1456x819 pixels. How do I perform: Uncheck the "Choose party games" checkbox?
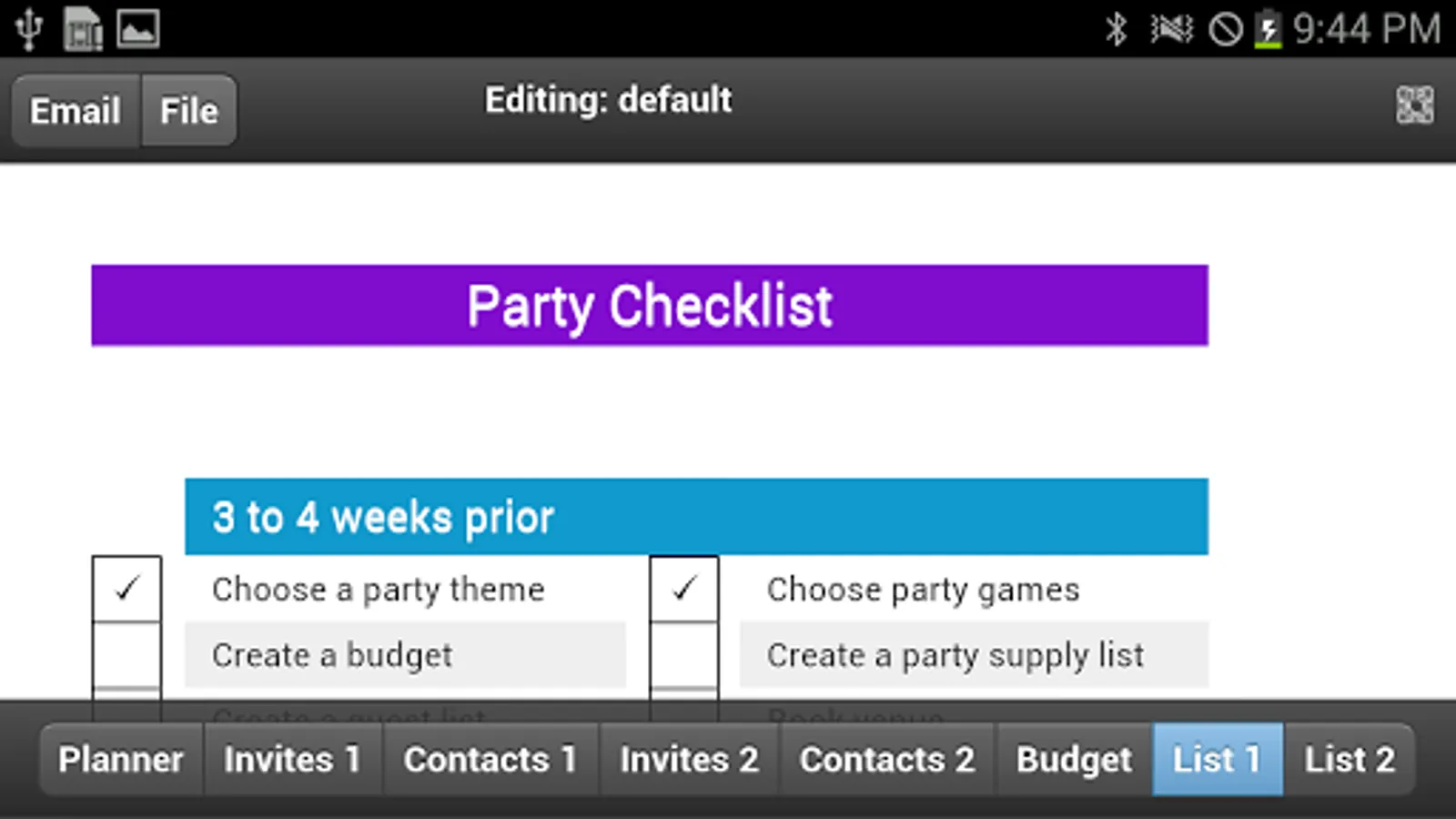pyautogui.click(x=683, y=590)
